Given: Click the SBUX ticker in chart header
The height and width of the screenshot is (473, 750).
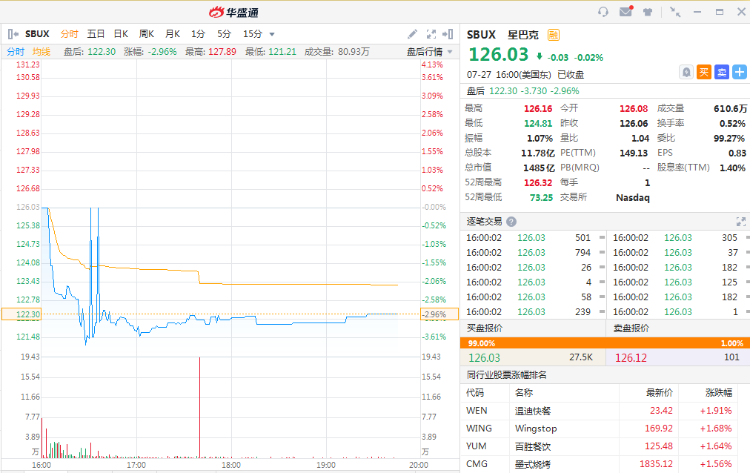Looking at the screenshot, I should coord(37,34).
